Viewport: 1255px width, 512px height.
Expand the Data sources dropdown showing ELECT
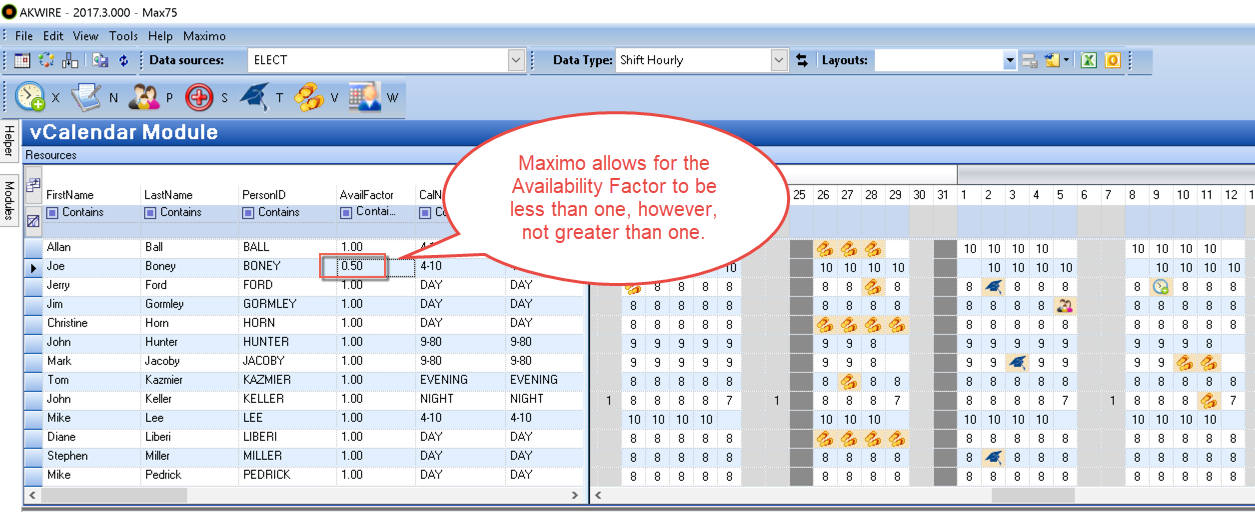516,60
